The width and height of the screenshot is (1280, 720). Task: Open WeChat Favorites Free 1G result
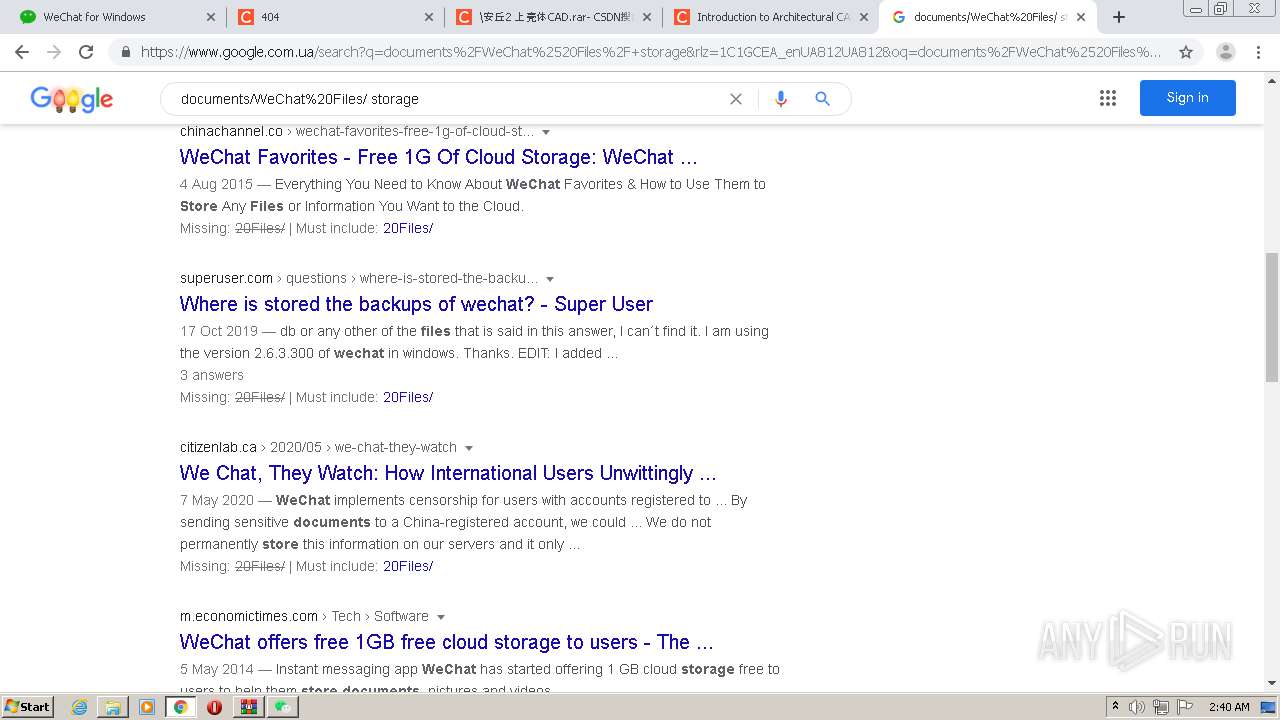pyautogui.click(x=438, y=157)
